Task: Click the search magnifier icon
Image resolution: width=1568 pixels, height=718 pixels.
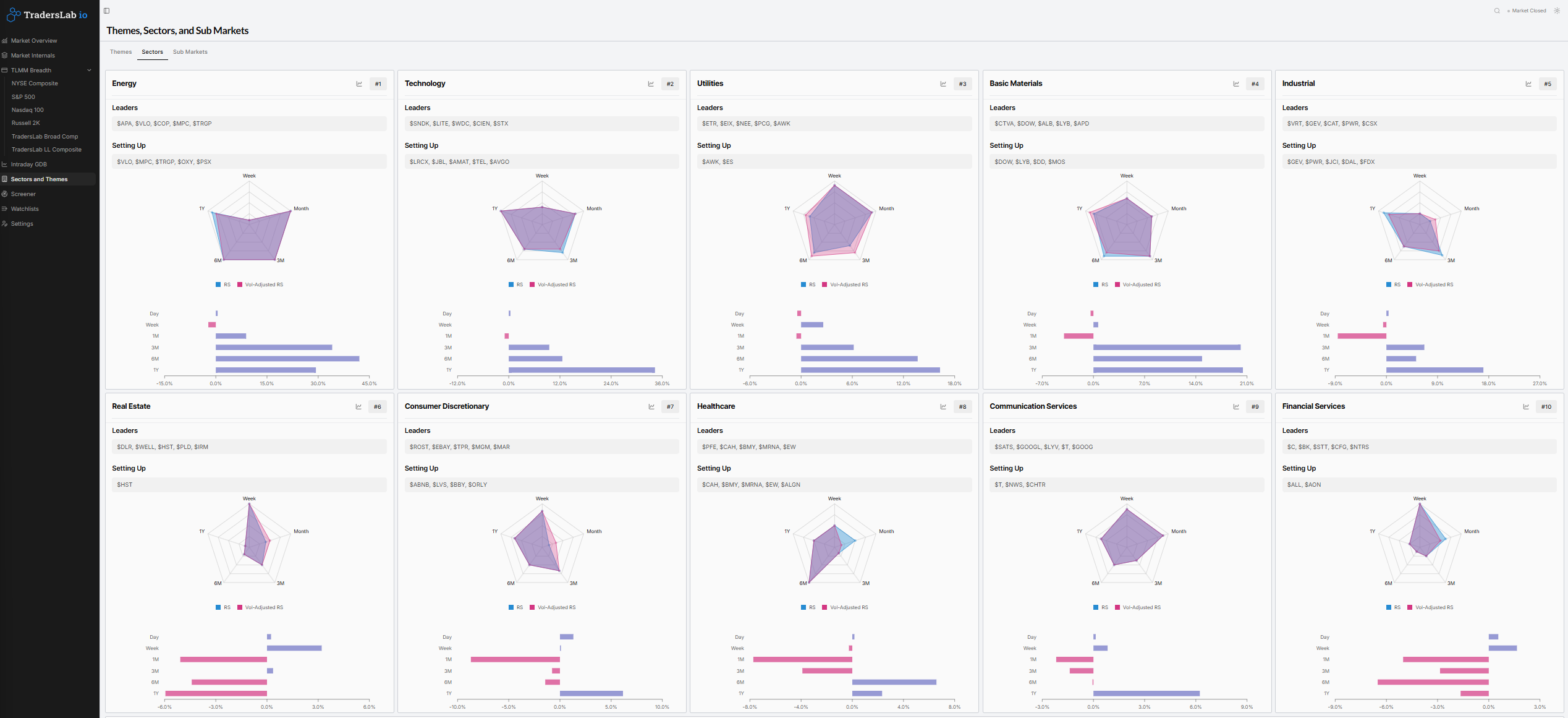Action: pos(1497,11)
